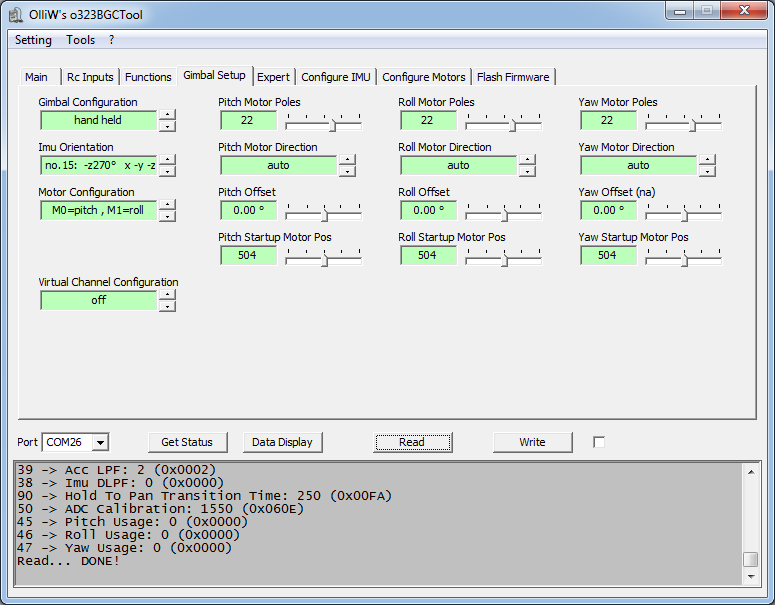Open the Setting menu
The height and width of the screenshot is (605, 775).
pos(33,40)
